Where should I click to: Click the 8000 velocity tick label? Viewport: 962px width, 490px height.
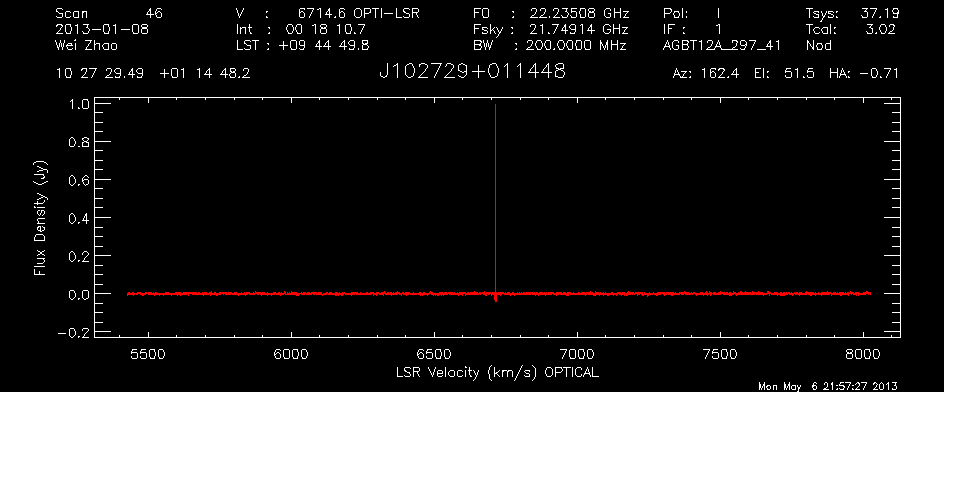[x=863, y=354]
